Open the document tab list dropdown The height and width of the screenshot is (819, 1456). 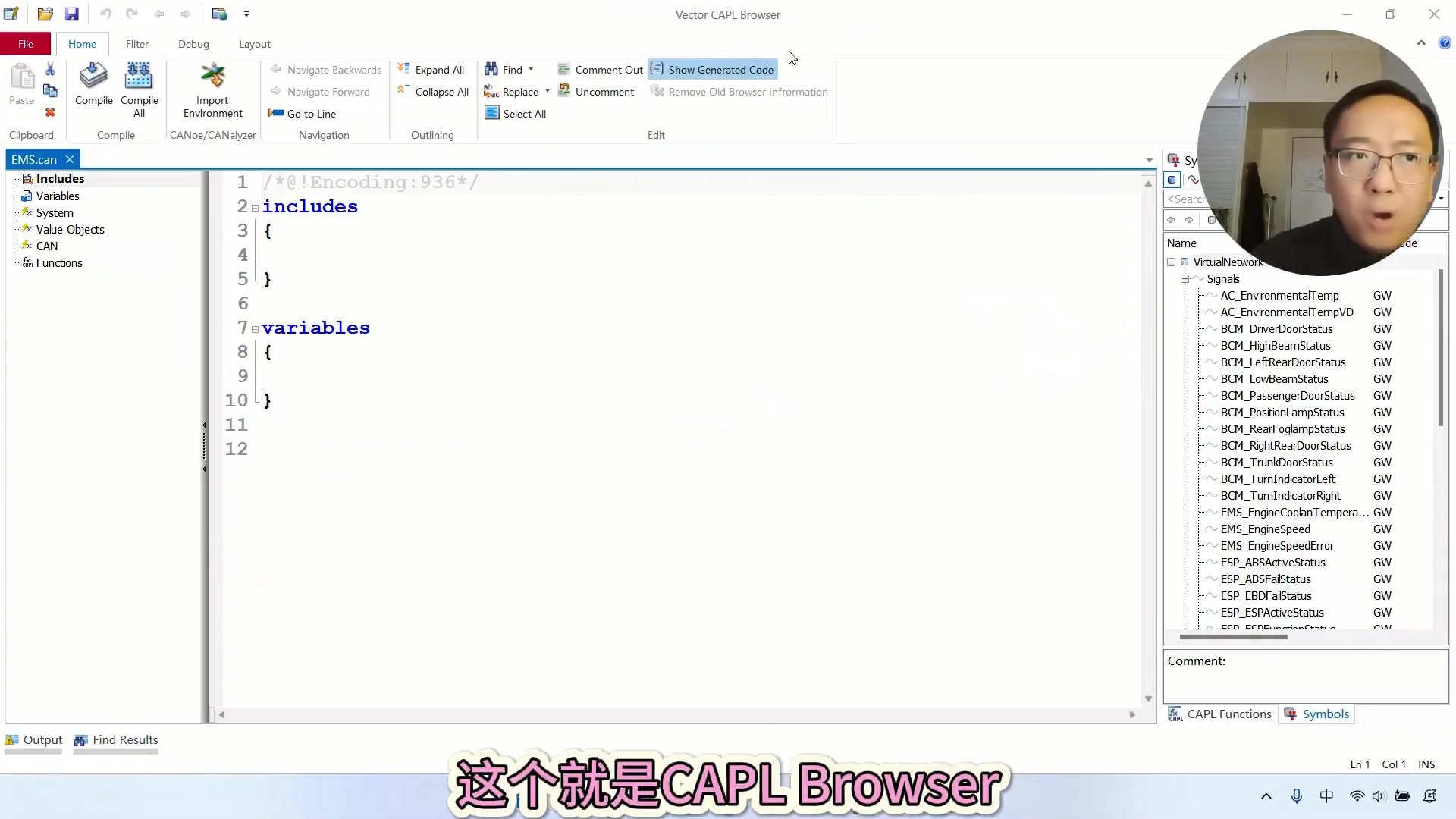[1149, 160]
